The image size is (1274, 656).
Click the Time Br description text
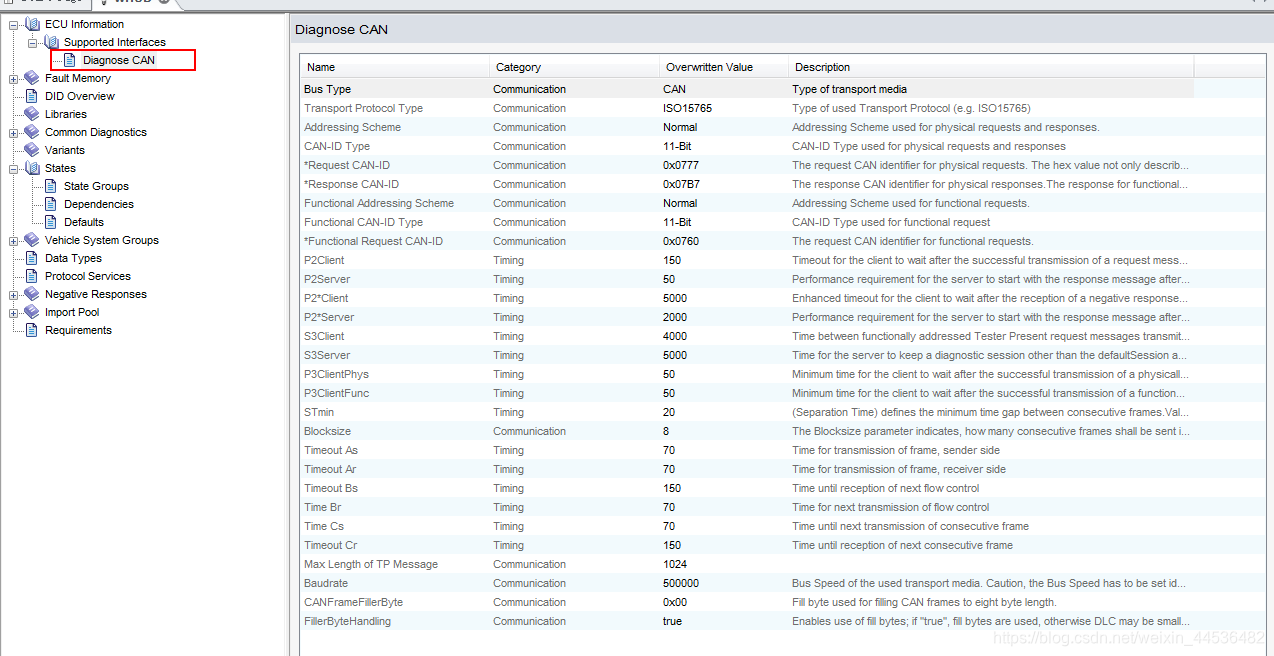[891, 507]
